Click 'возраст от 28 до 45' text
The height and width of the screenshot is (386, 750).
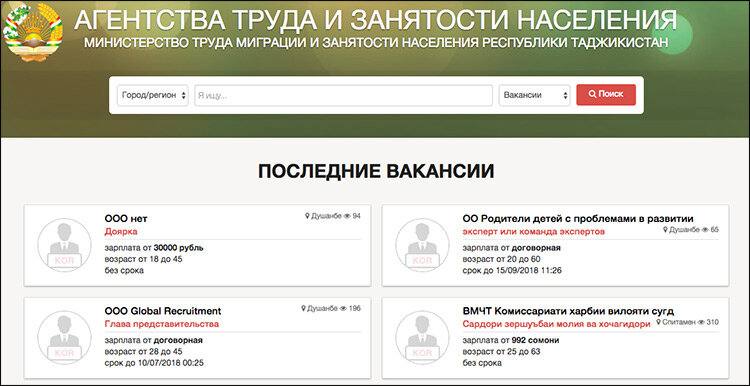[x=143, y=352]
